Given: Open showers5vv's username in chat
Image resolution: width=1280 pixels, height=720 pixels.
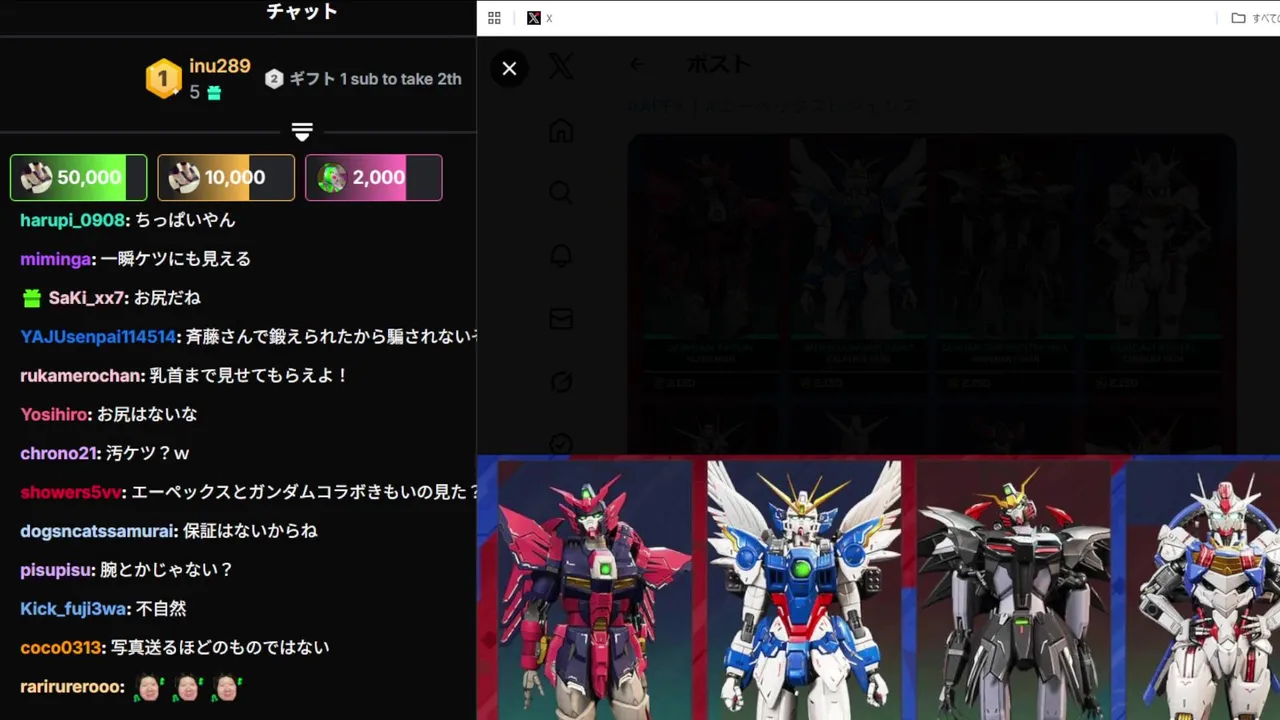Looking at the screenshot, I should coord(71,492).
